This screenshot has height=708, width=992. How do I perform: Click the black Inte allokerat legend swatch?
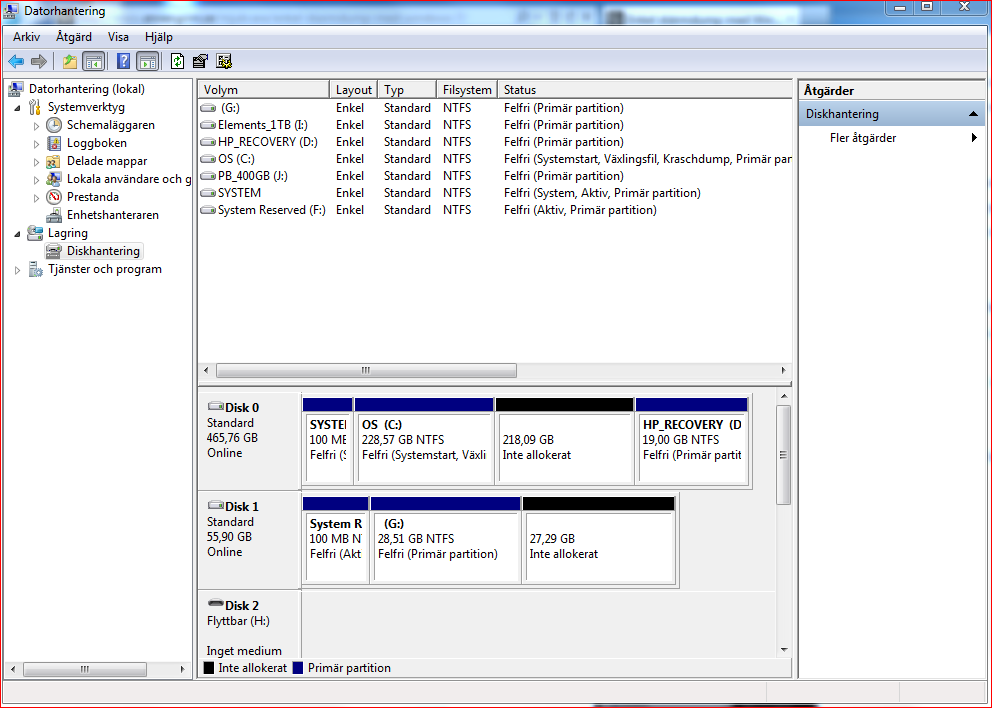(209, 668)
